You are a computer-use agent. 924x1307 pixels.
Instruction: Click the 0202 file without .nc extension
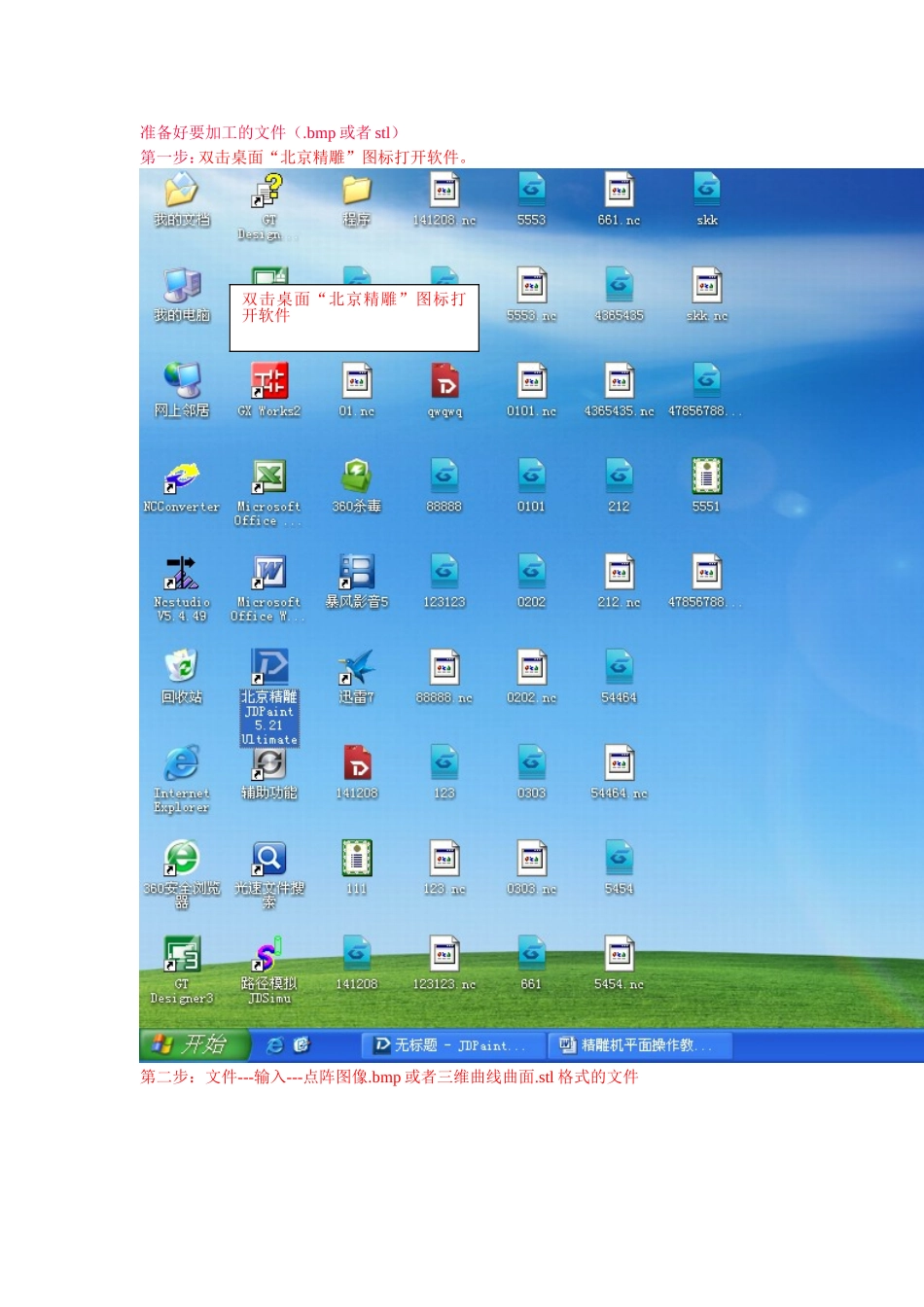pyautogui.click(x=531, y=581)
